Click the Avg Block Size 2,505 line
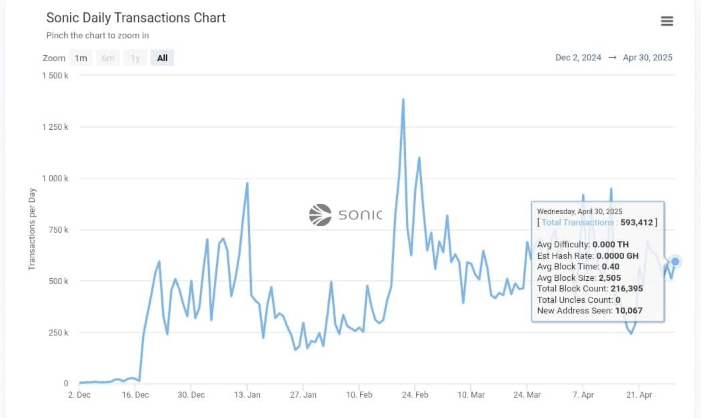The height and width of the screenshot is (418, 701). pyautogui.click(x=579, y=278)
